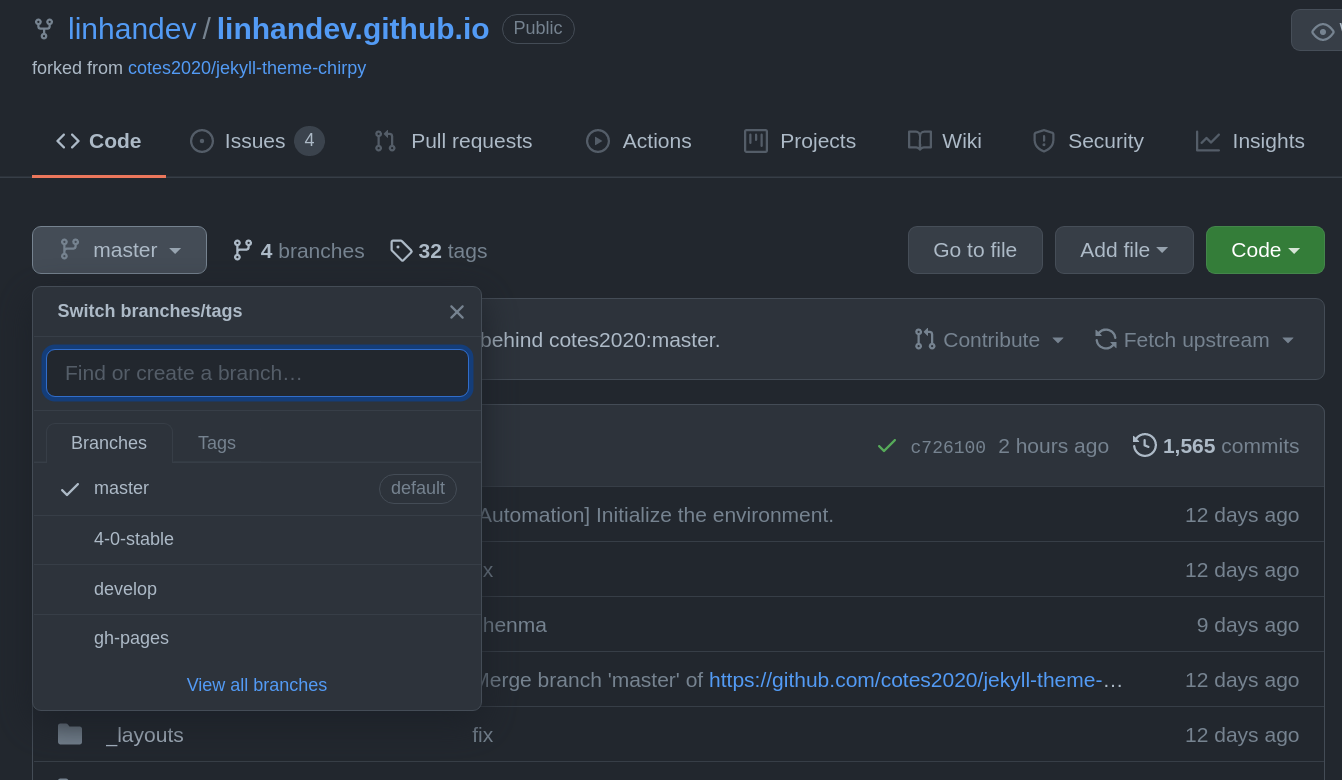This screenshot has width=1342, height=780.
Task: Click the branch icon beside 4 branches
Action: [x=243, y=250]
